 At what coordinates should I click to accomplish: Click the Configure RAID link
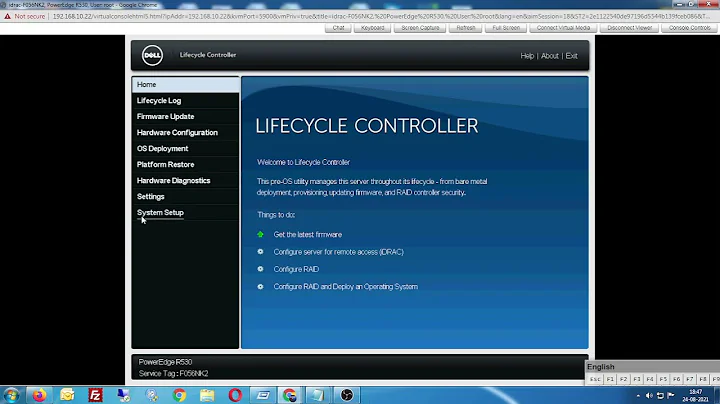click(296, 269)
